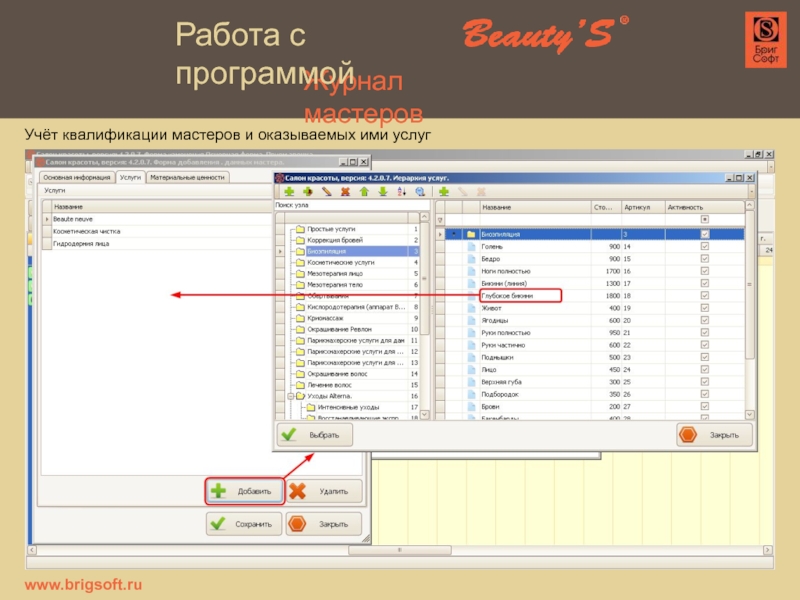The height and width of the screenshot is (600, 800).
Task: Click Закрыть in the master form window
Action: pyautogui.click(x=324, y=524)
